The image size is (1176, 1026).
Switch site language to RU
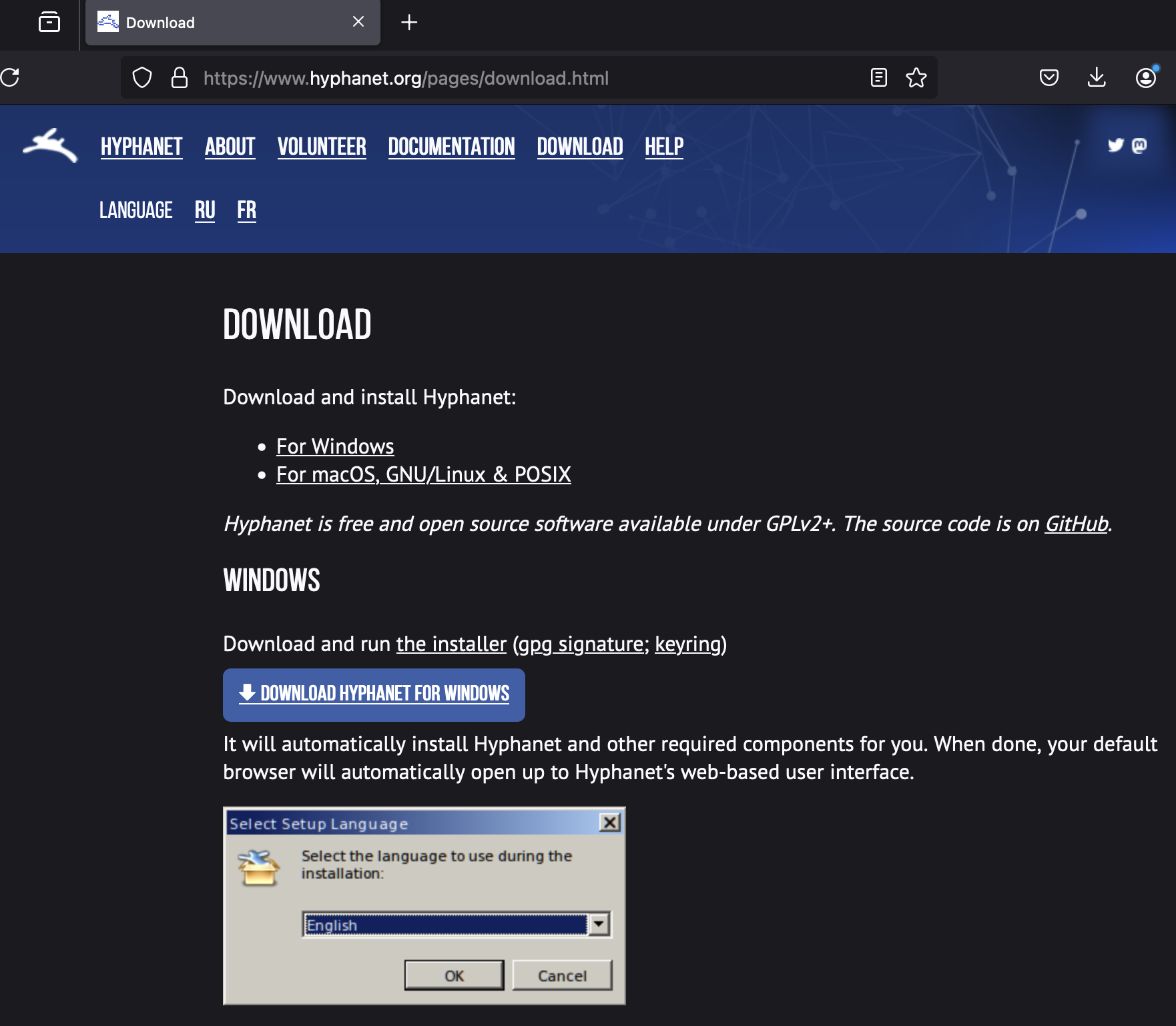pos(204,210)
